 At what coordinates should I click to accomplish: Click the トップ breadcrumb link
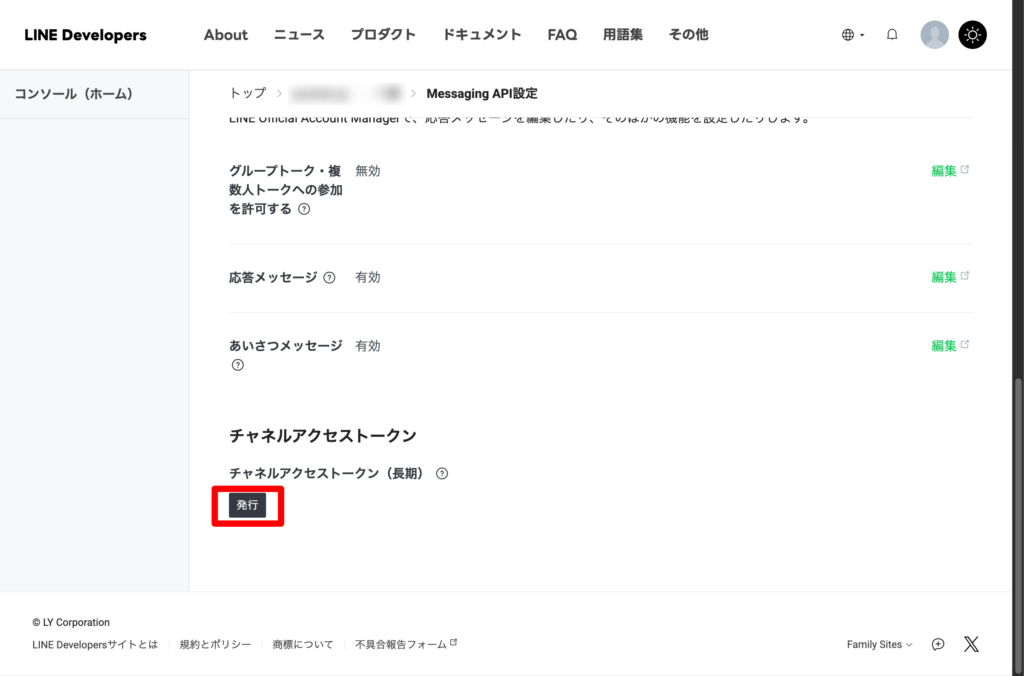click(248, 93)
